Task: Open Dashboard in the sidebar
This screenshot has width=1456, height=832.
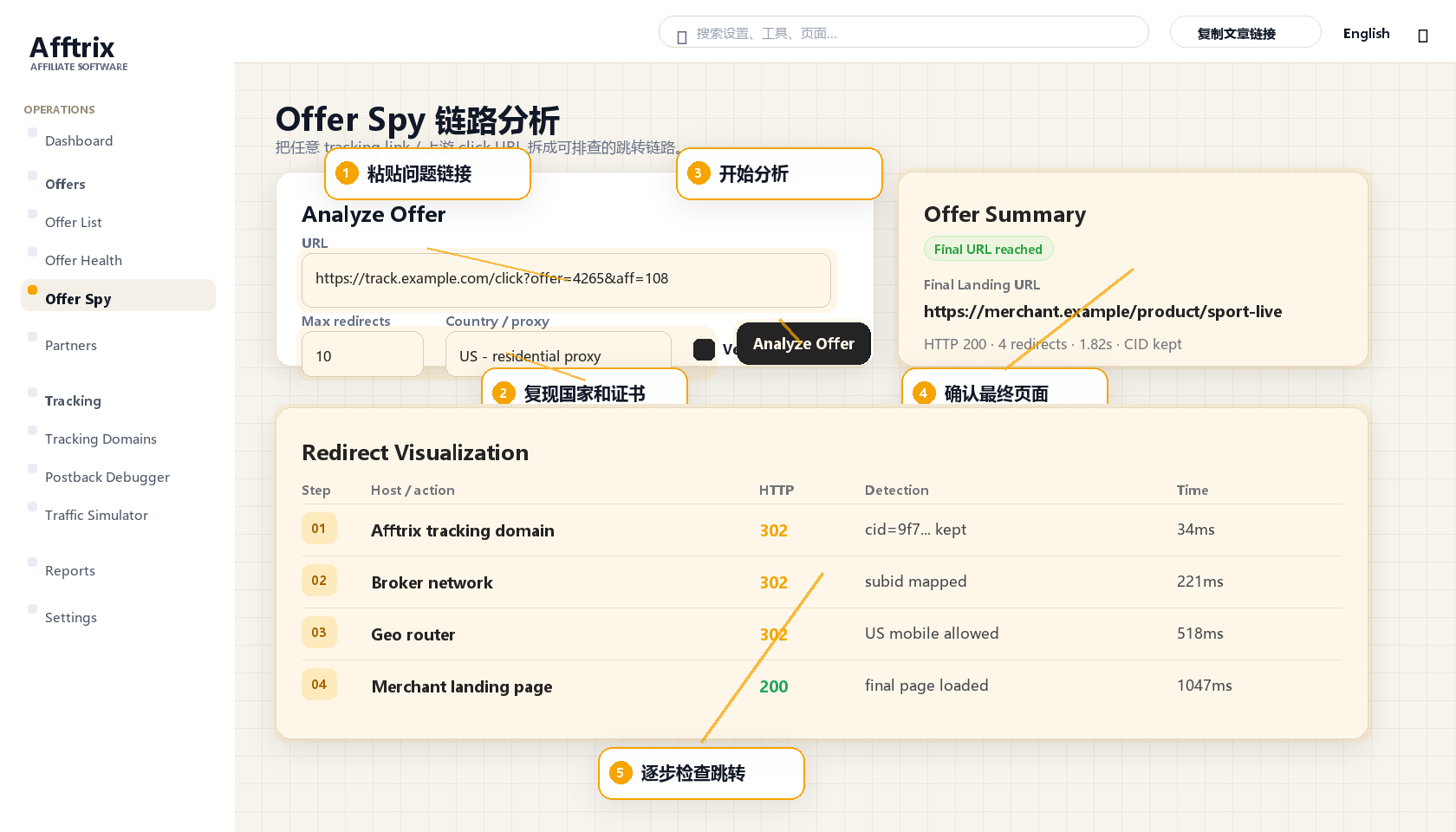Action: (x=79, y=140)
